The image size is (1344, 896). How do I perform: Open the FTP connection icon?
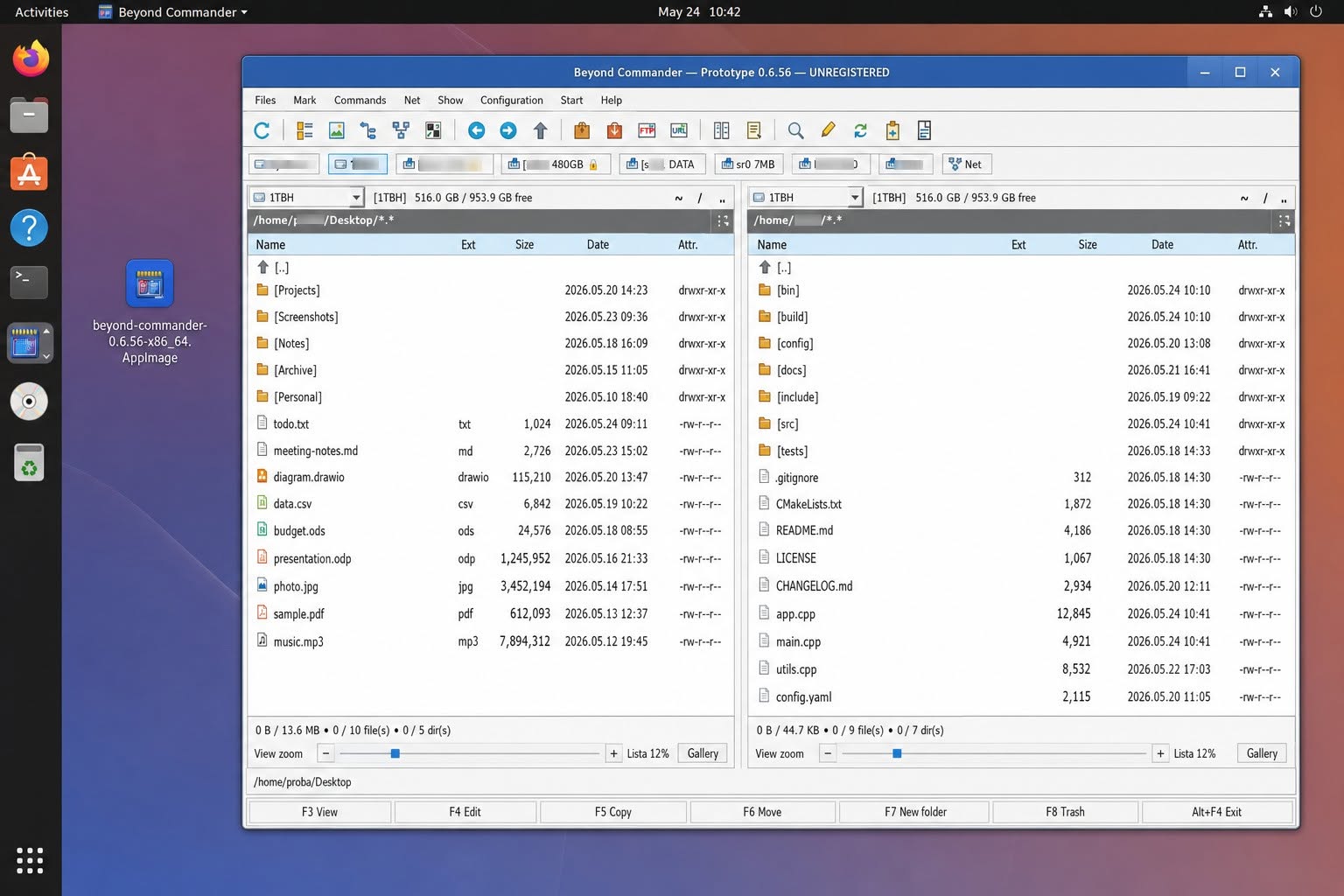point(647,131)
